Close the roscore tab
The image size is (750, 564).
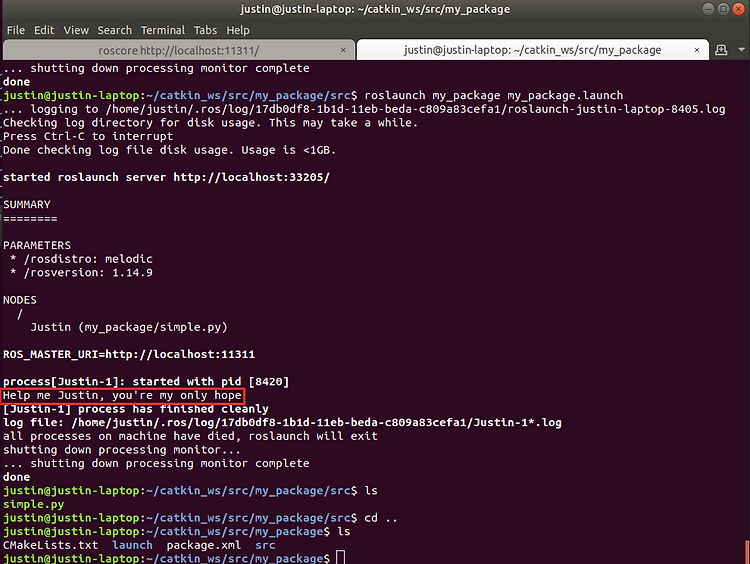click(x=343, y=50)
